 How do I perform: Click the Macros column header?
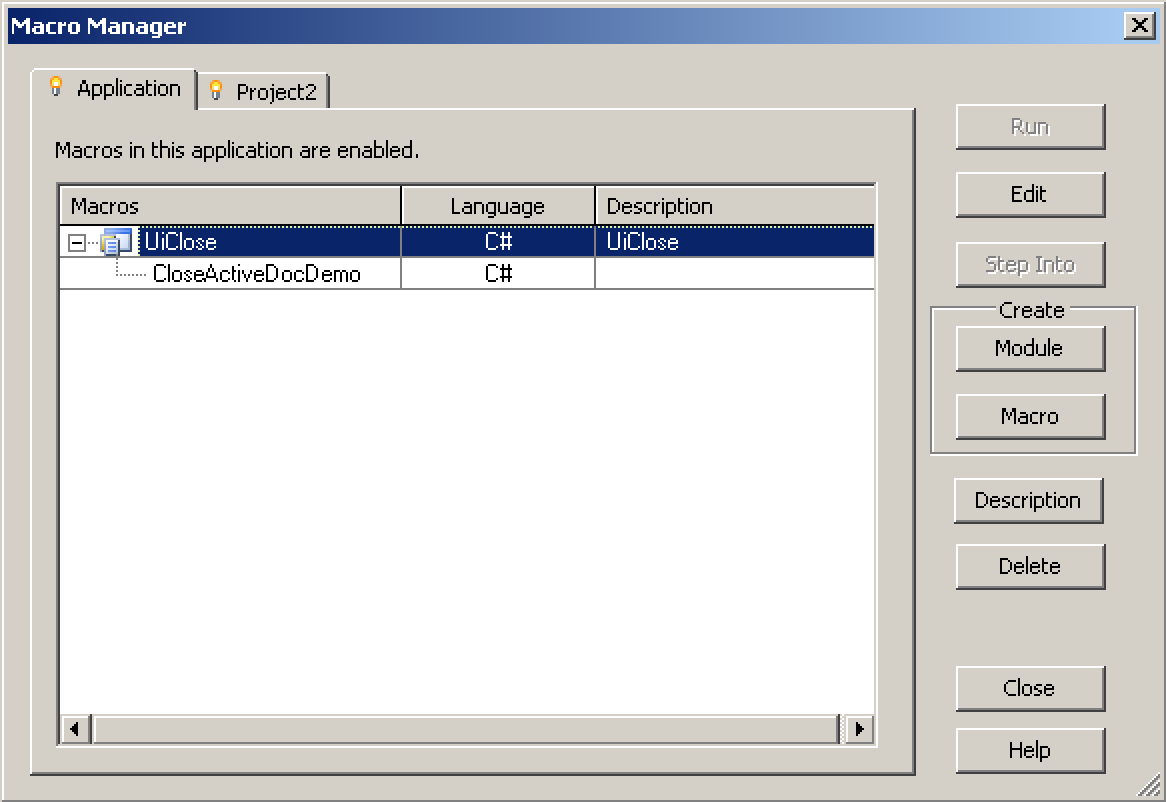[230, 205]
